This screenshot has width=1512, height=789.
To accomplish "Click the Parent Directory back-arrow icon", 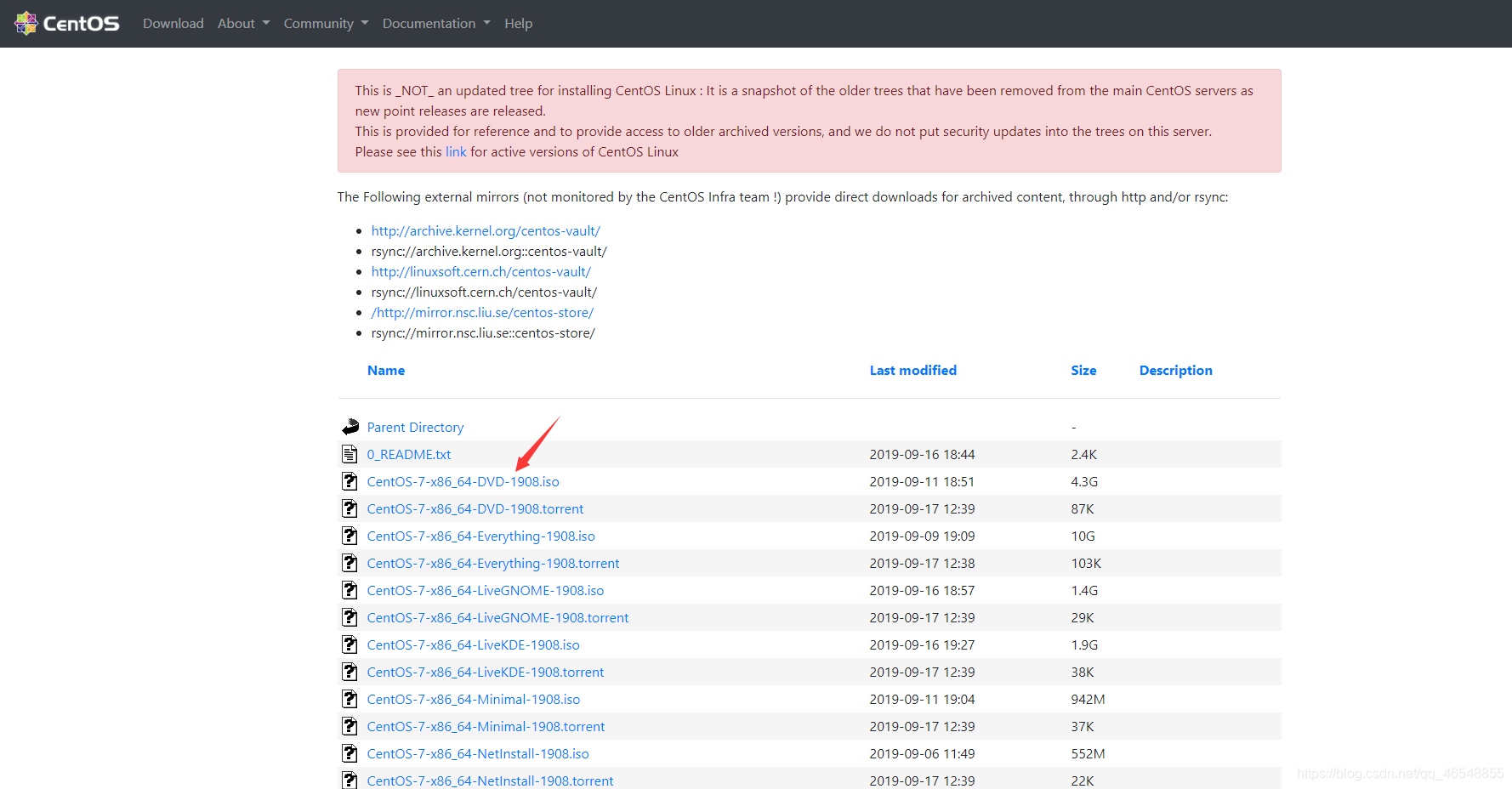I will pos(350,427).
